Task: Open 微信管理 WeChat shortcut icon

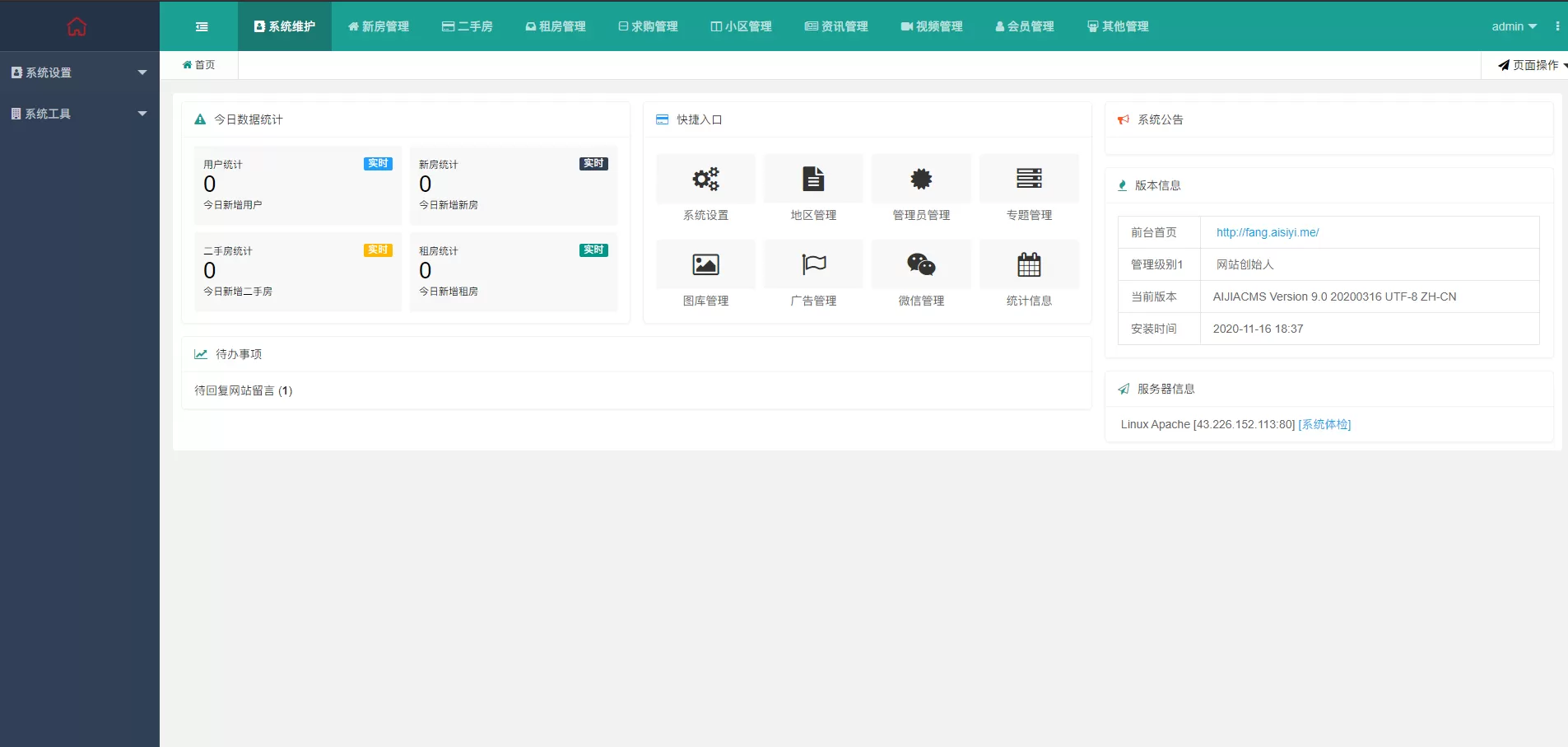Action: pos(921,264)
